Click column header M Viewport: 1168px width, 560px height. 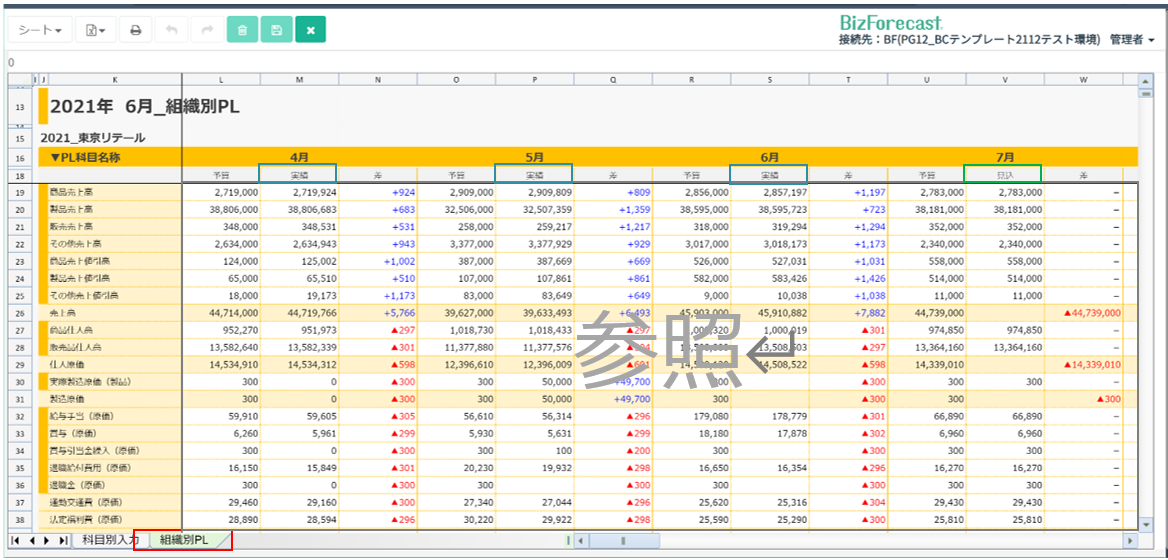[x=299, y=79]
